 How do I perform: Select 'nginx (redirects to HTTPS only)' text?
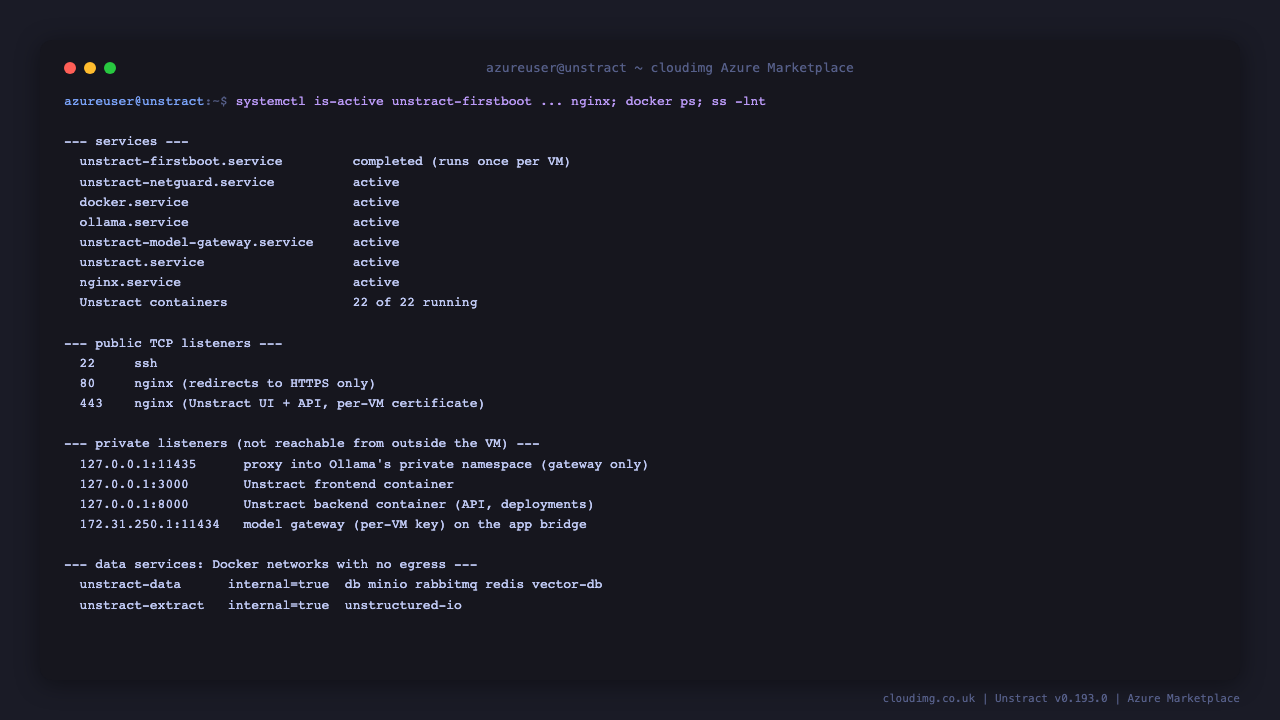[255, 383]
